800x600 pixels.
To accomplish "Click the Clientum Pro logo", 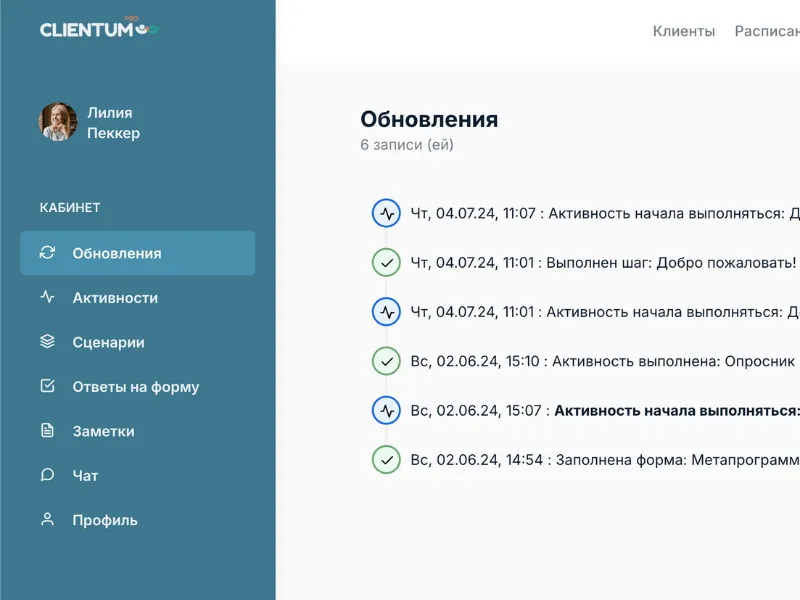I will tap(99, 29).
